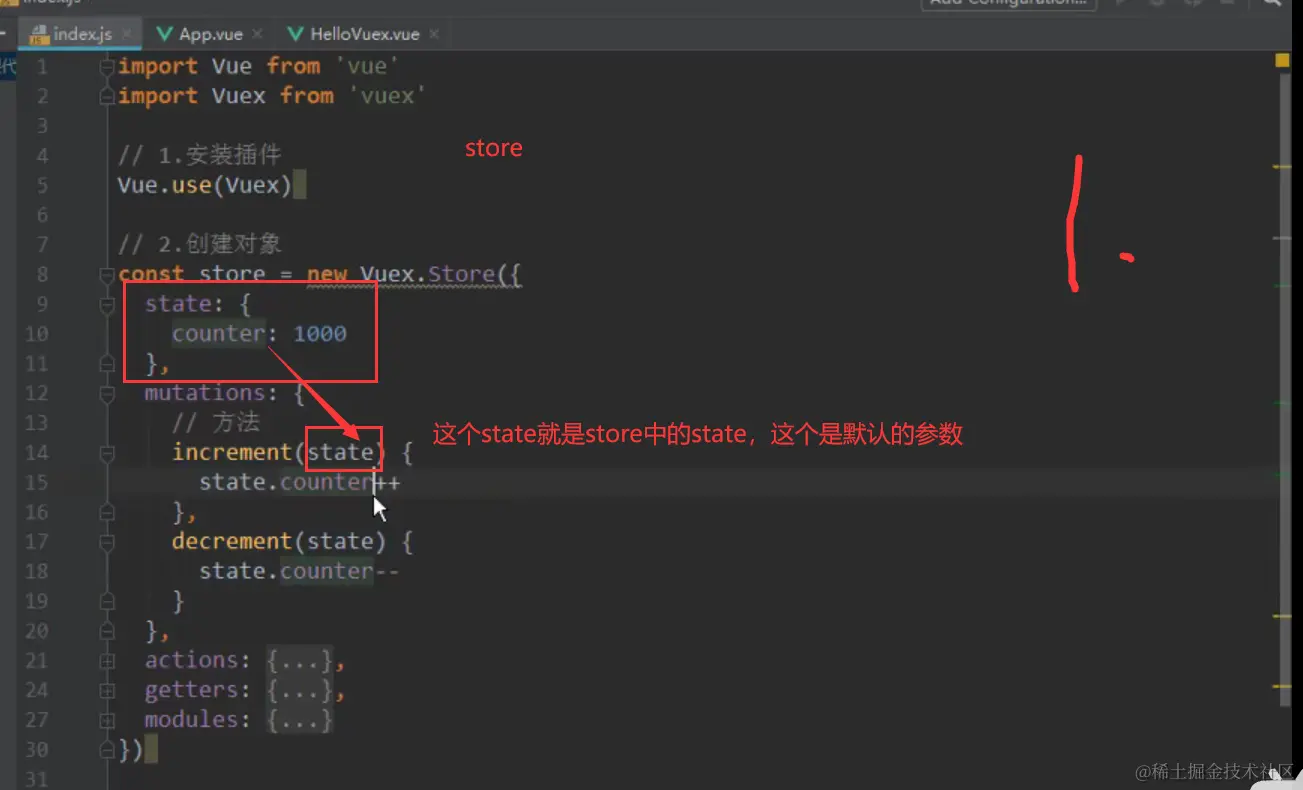Viewport: 1303px width, 790px height.
Task: Click the {...} placeholder after modules
Action: tap(299, 720)
